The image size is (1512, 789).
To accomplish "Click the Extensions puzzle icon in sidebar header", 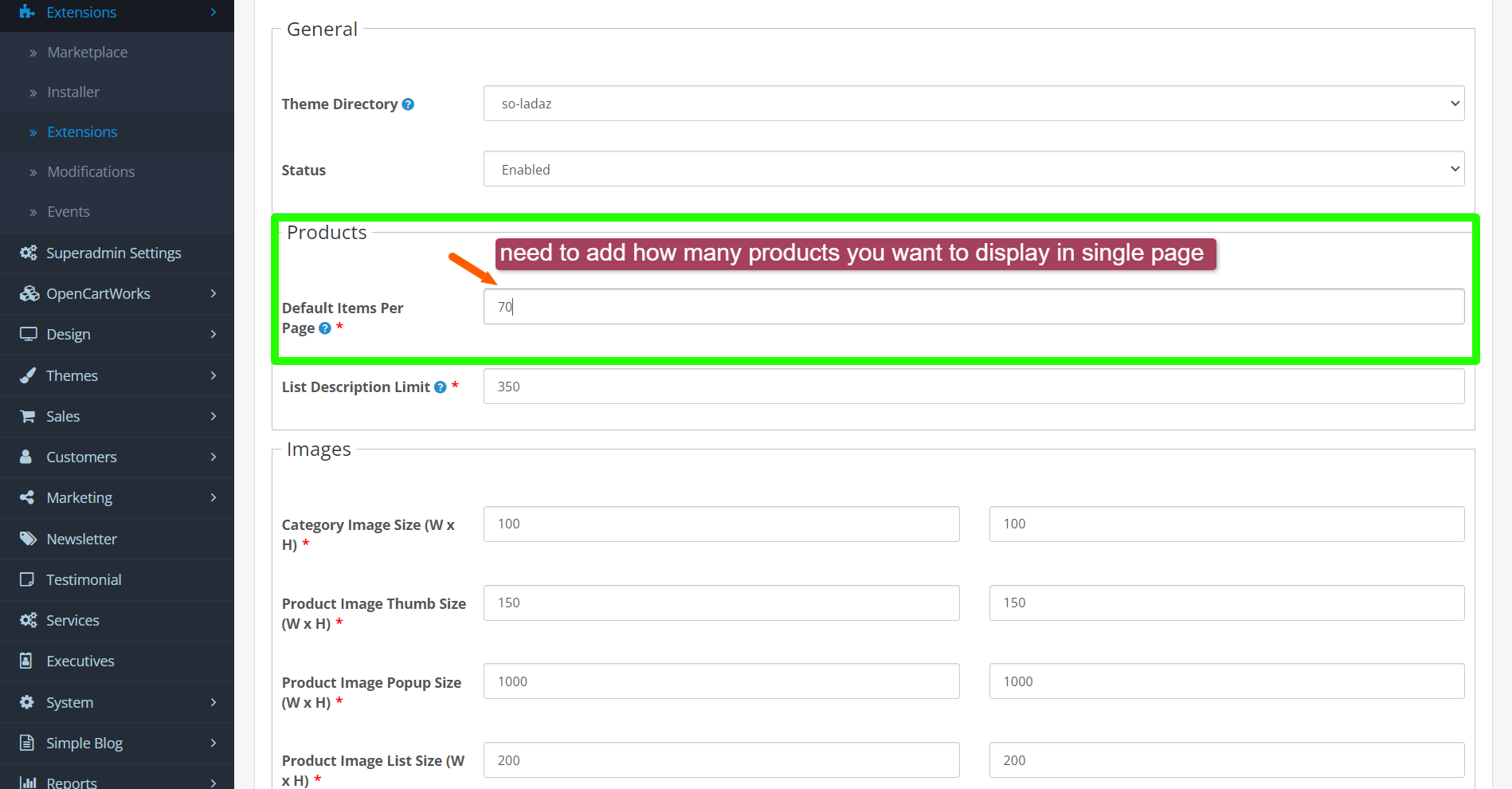I will pyautogui.click(x=27, y=12).
